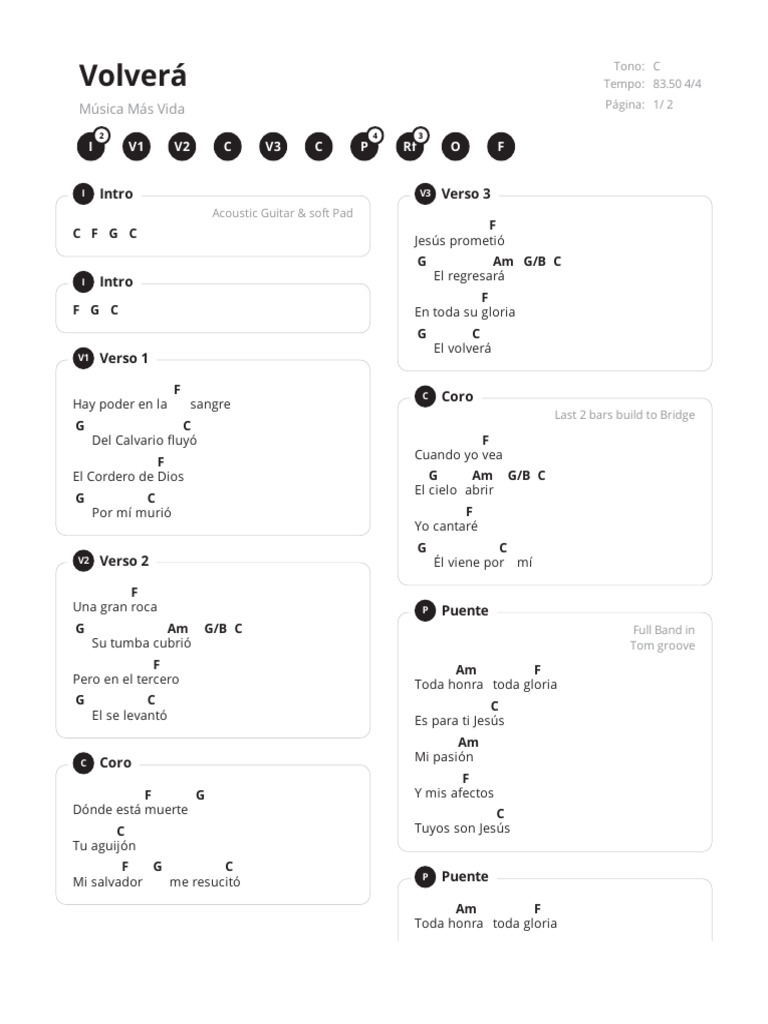Image resolution: width=768 pixels, height=1024 pixels.
Task: Select the 'P' bridge circle with badge 4
Action: (x=364, y=146)
